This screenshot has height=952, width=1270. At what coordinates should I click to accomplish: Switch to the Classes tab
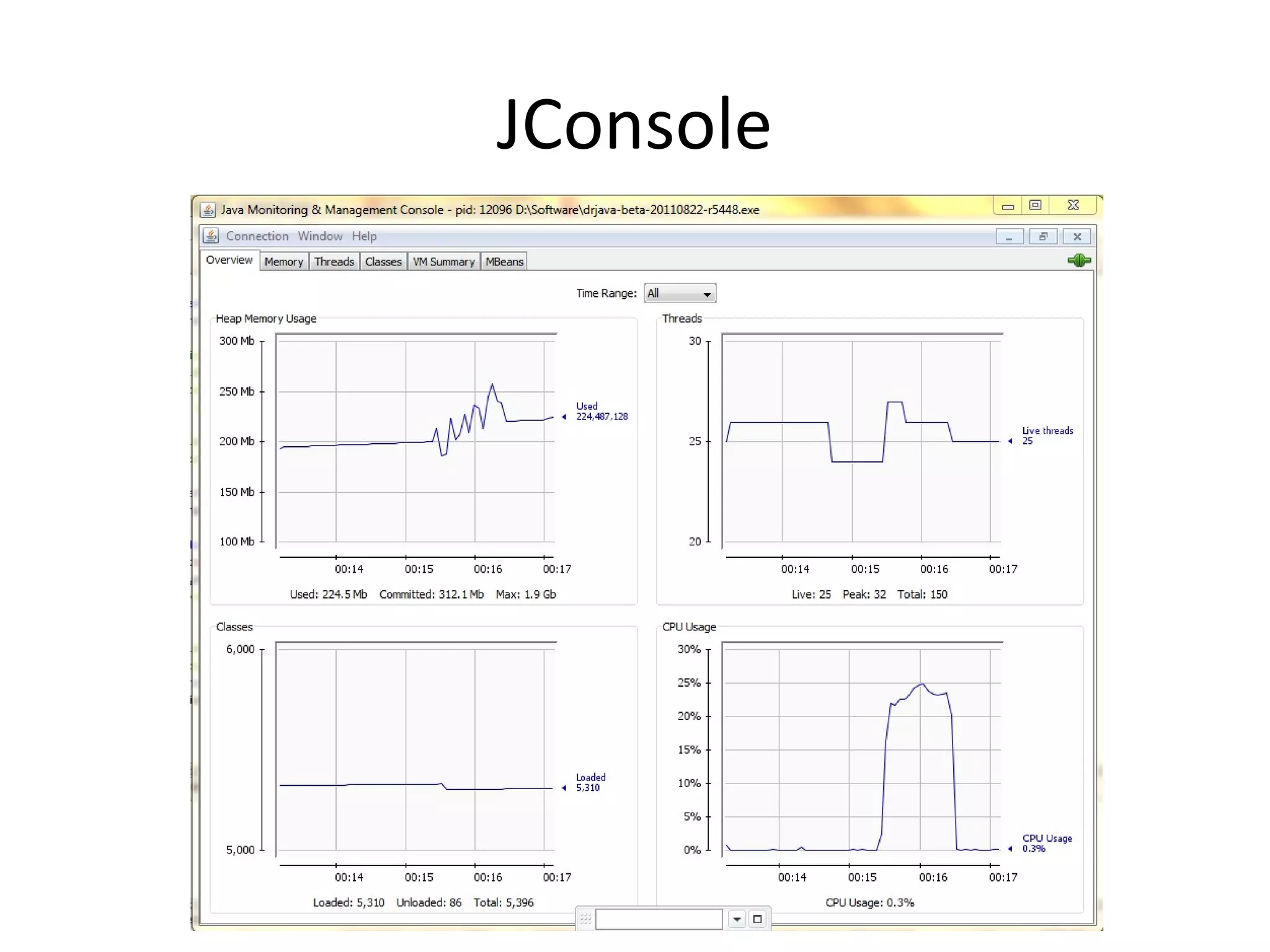(x=383, y=262)
